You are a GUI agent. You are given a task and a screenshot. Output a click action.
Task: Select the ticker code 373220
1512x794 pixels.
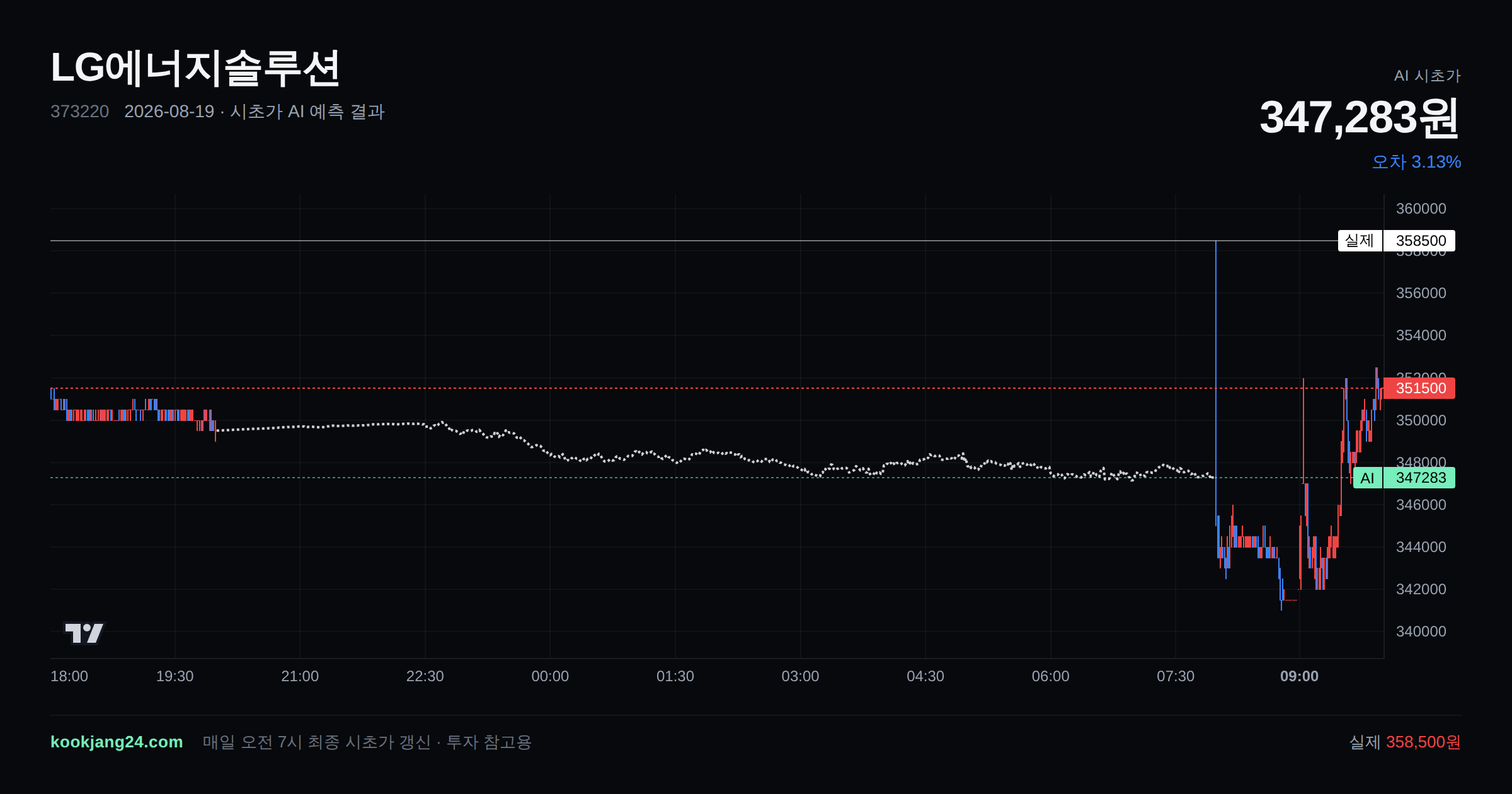coord(79,112)
